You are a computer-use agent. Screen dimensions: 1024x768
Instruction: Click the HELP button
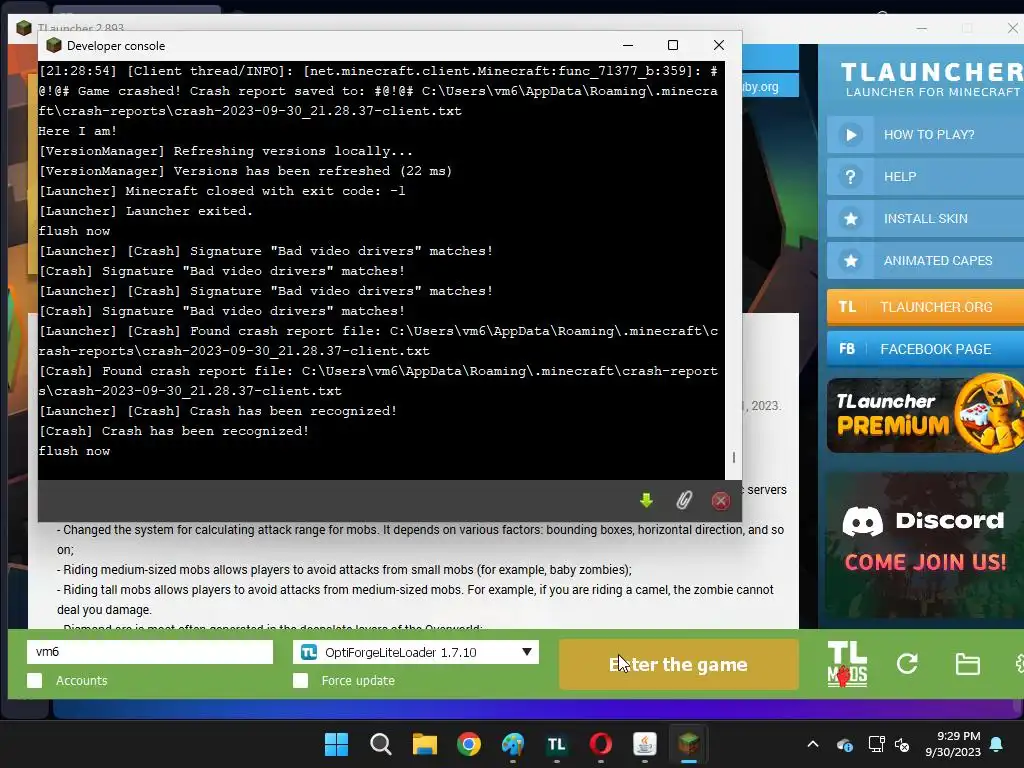click(925, 177)
